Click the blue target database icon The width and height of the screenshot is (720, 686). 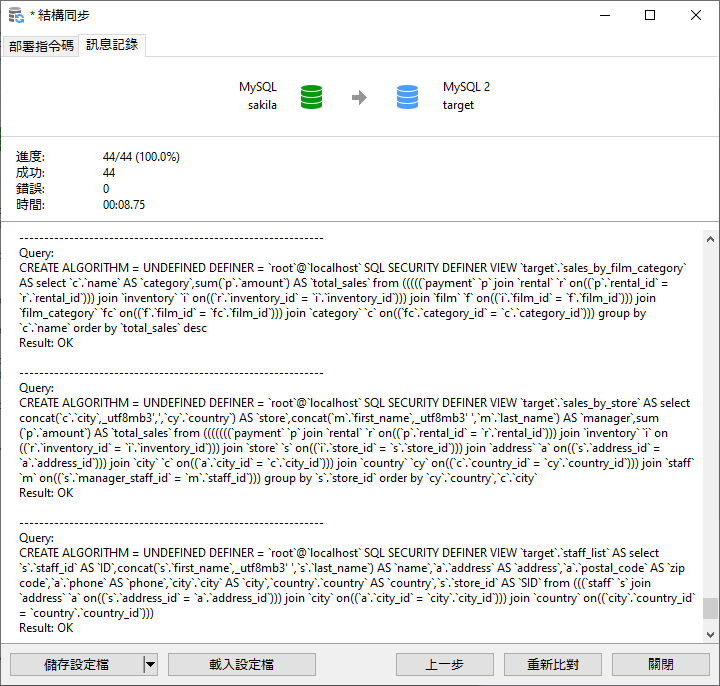(x=407, y=97)
